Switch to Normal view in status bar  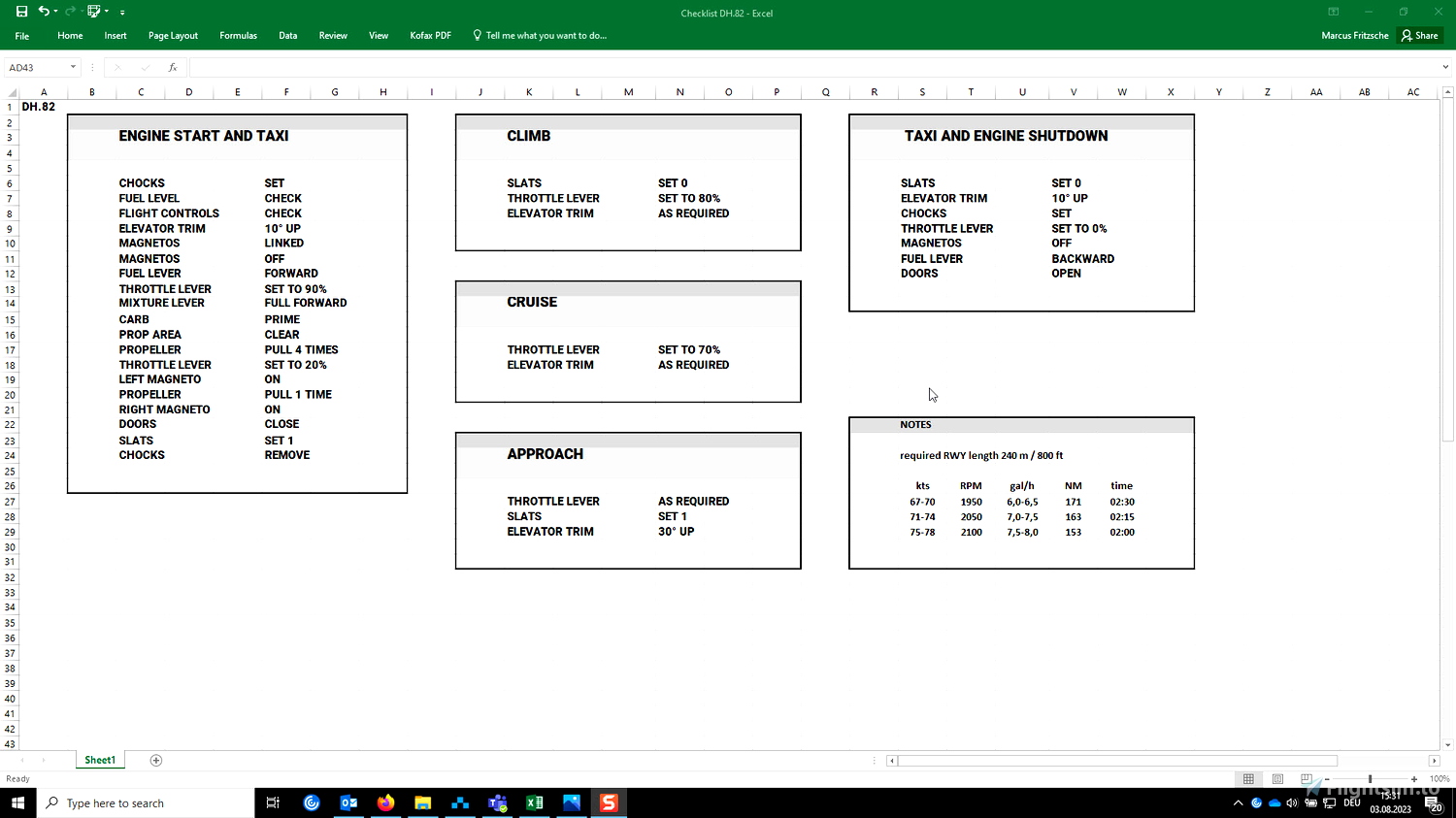tap(1248, 778)
